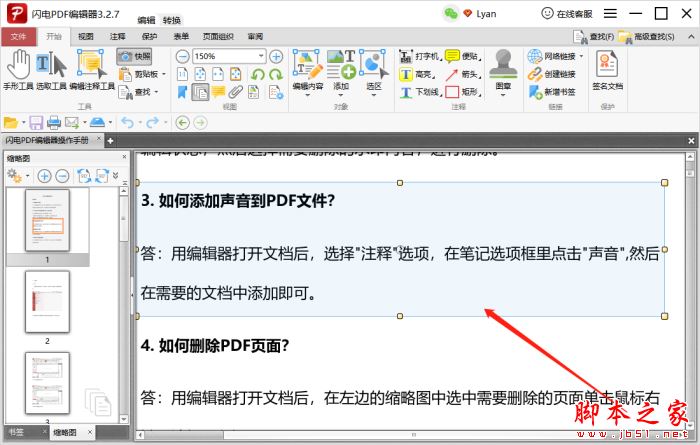
Task: Choose the Typewriter (打字机) tool
Action: (x=420, y=56)
